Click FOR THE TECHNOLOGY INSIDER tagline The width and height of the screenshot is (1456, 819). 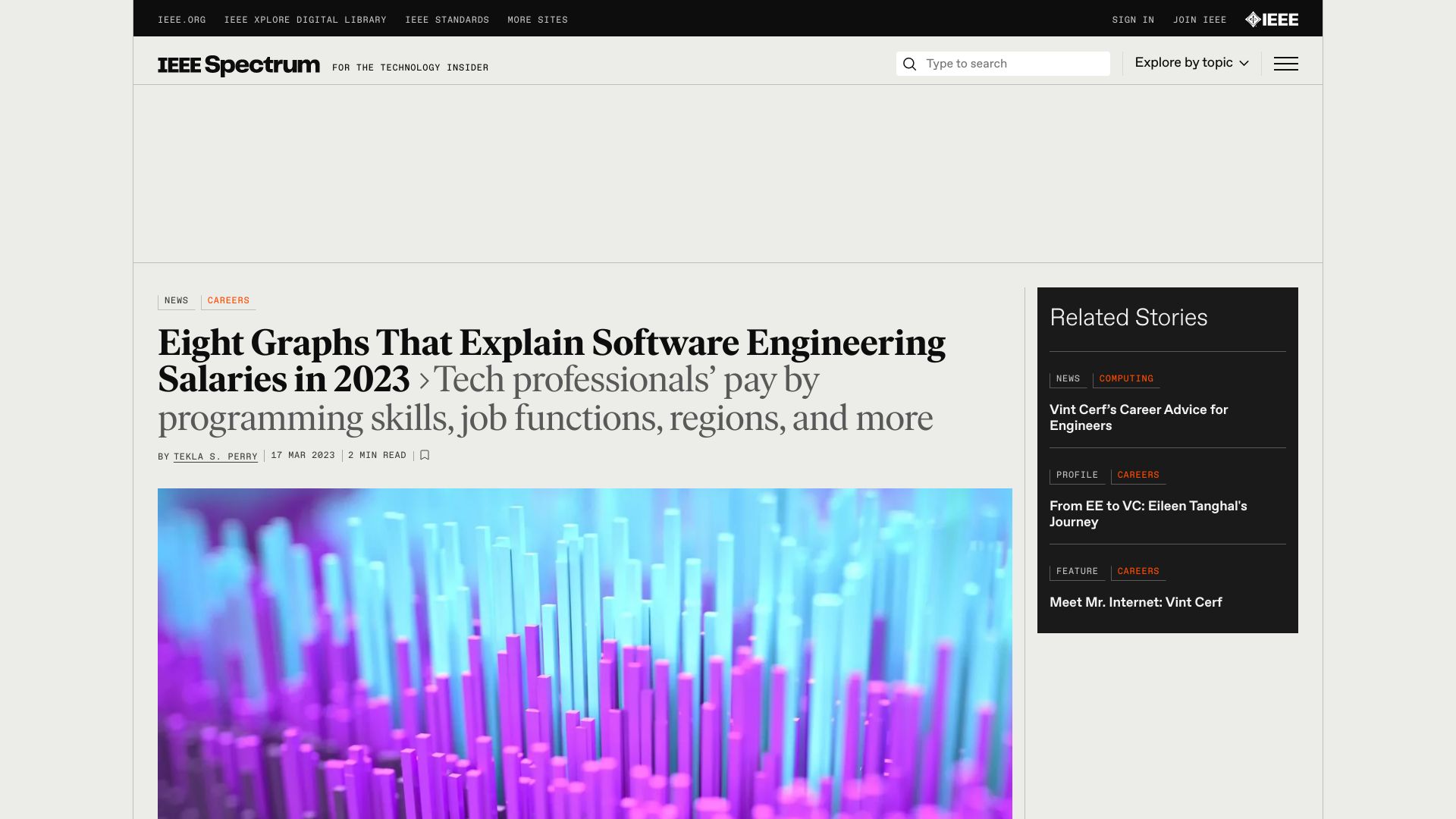(410, 68)
